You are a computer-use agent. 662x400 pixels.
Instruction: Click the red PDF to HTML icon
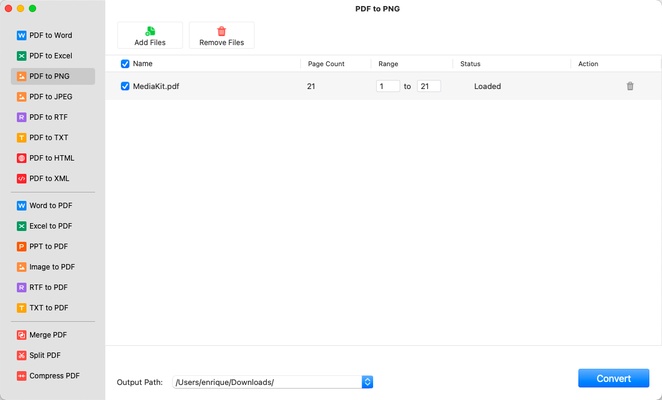pyautogui.click(x=21, y=158)
